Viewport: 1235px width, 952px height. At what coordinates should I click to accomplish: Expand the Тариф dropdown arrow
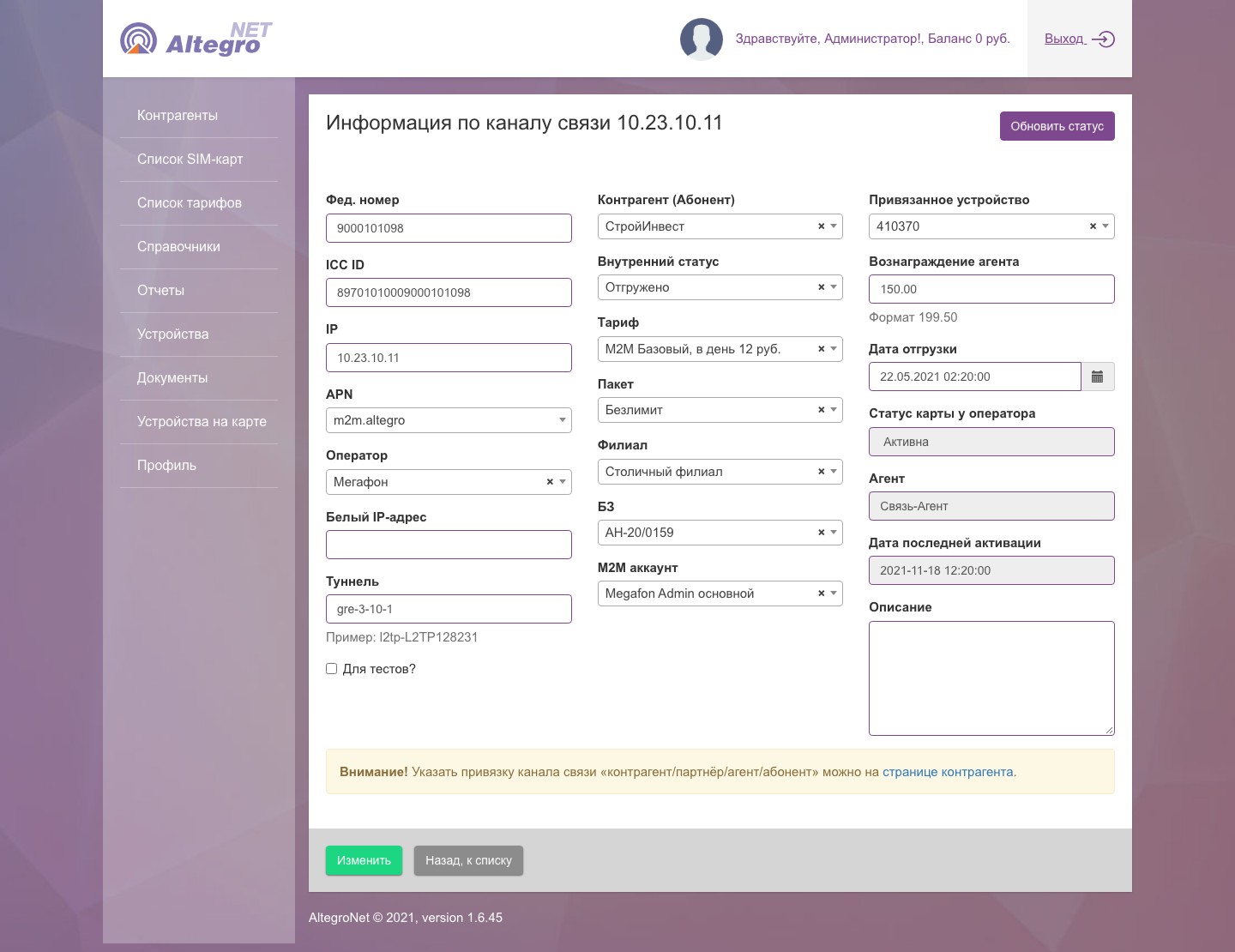[834, 349]
